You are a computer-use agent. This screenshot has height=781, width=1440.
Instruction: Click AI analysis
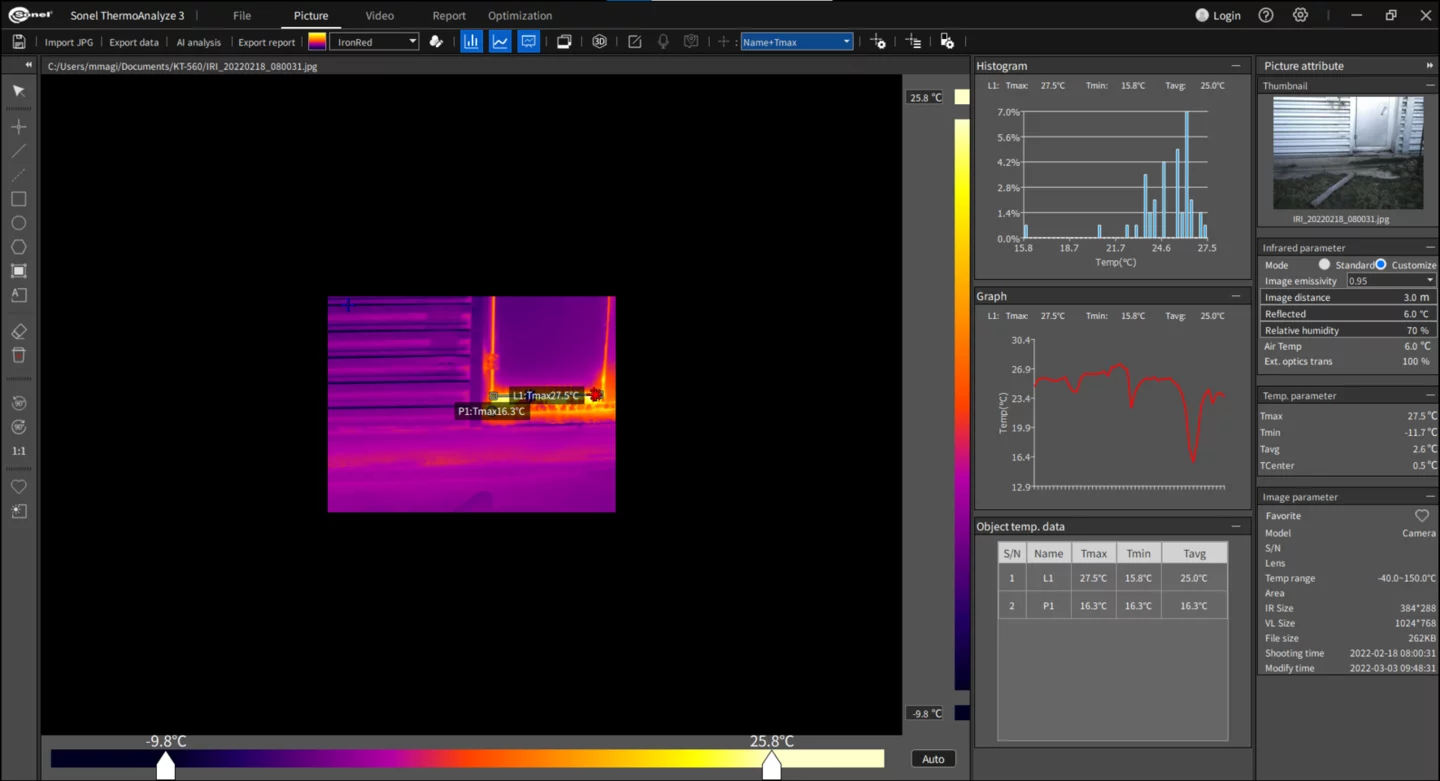click(x=198, y=42)
